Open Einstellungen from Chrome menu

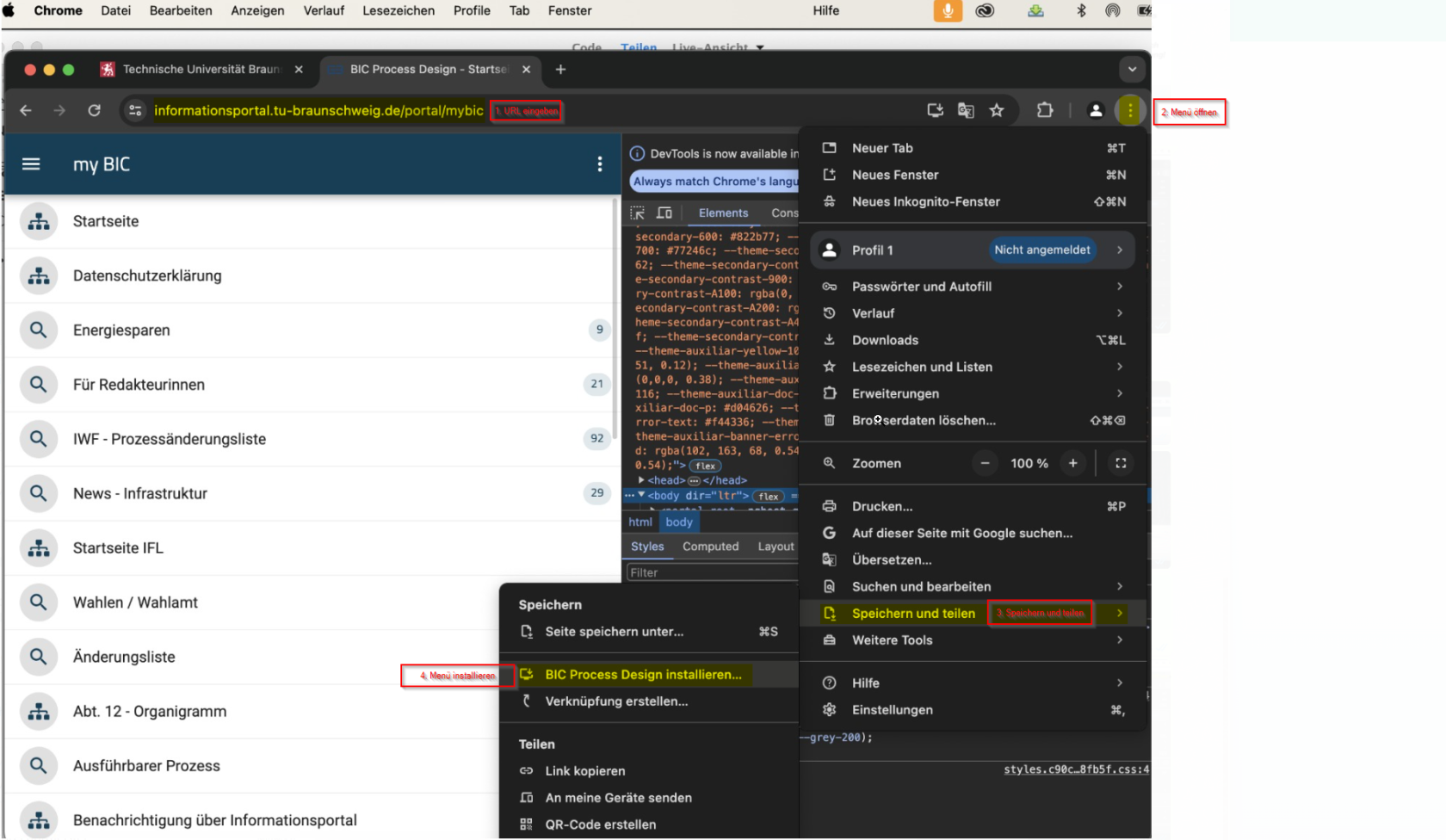pos(973,709)
